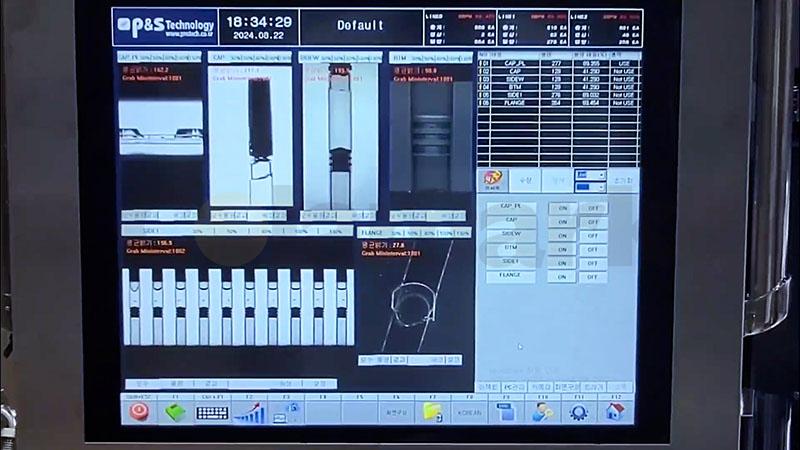The image size is (800, 450).
Task: Turn CAP_PL inspection ON
Action: point(562,208)
